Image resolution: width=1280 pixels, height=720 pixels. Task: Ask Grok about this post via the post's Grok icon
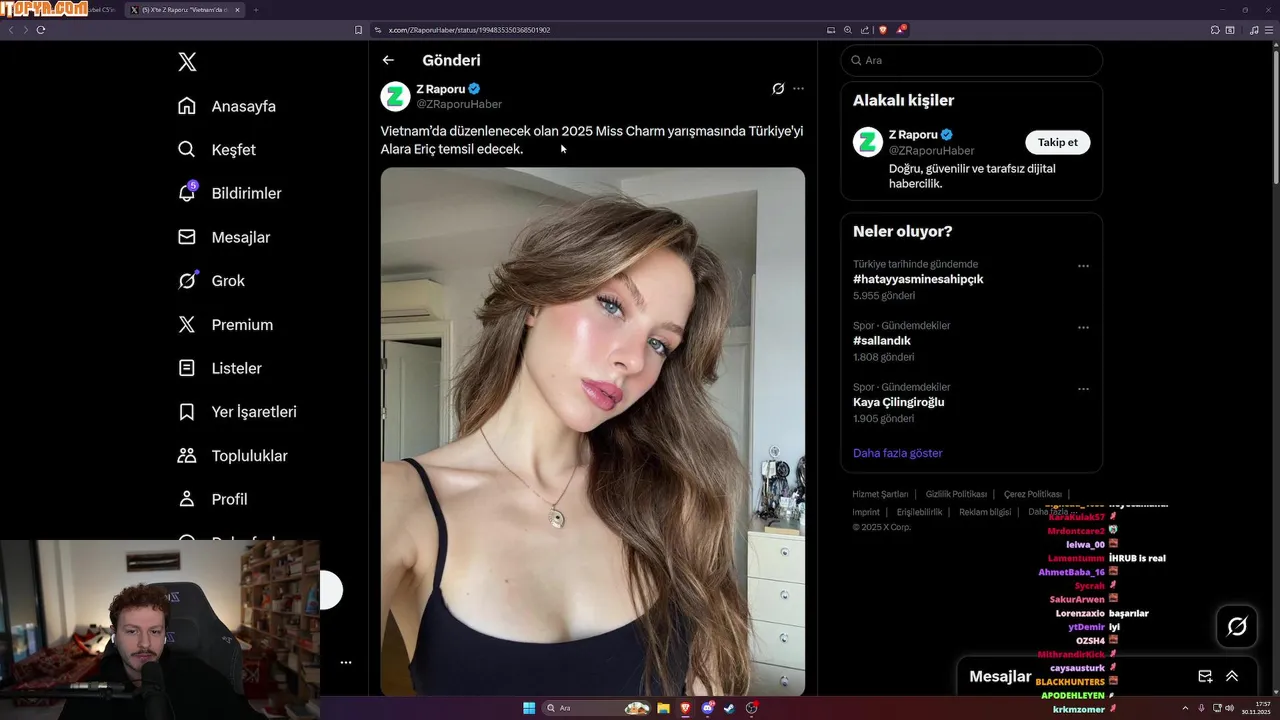(778, 89)
